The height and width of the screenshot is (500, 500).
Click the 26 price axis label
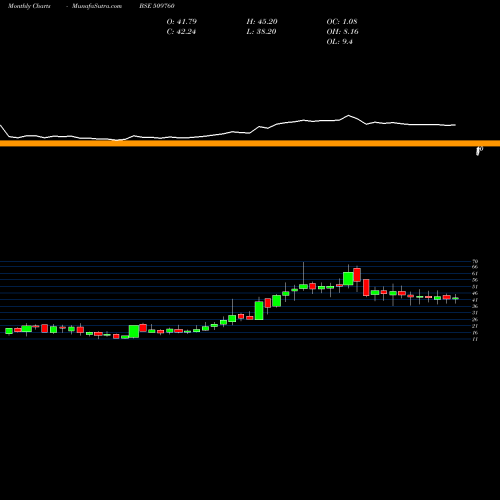click(475, 320)
